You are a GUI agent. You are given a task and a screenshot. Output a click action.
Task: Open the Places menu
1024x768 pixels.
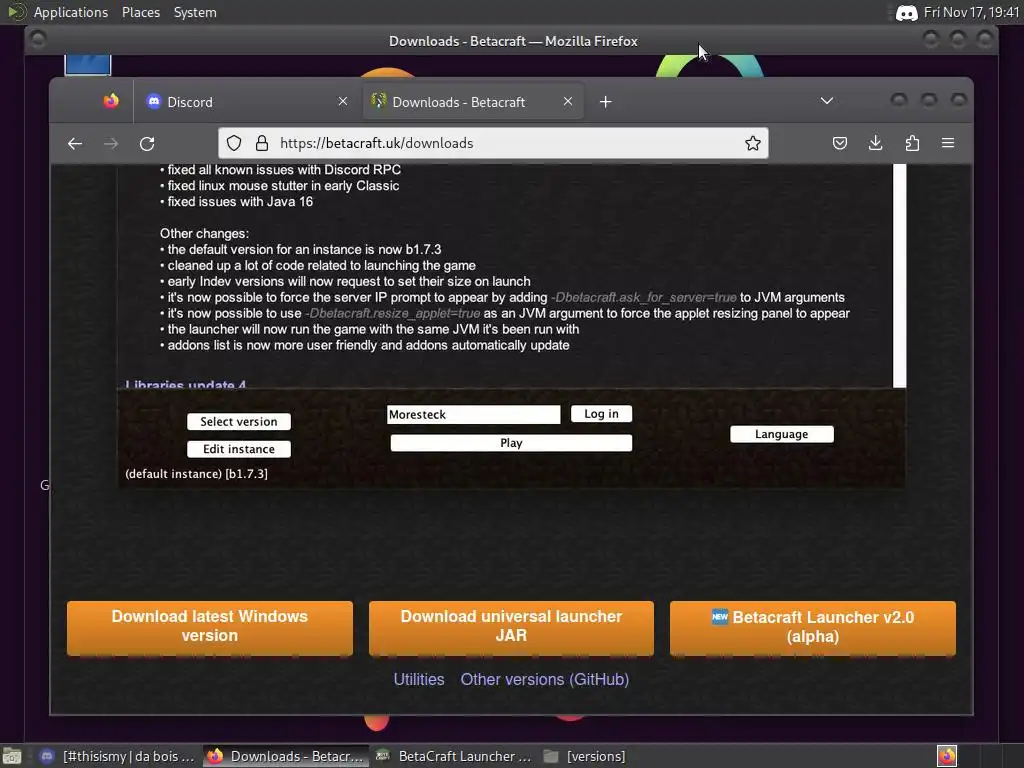tap(140, 12)
